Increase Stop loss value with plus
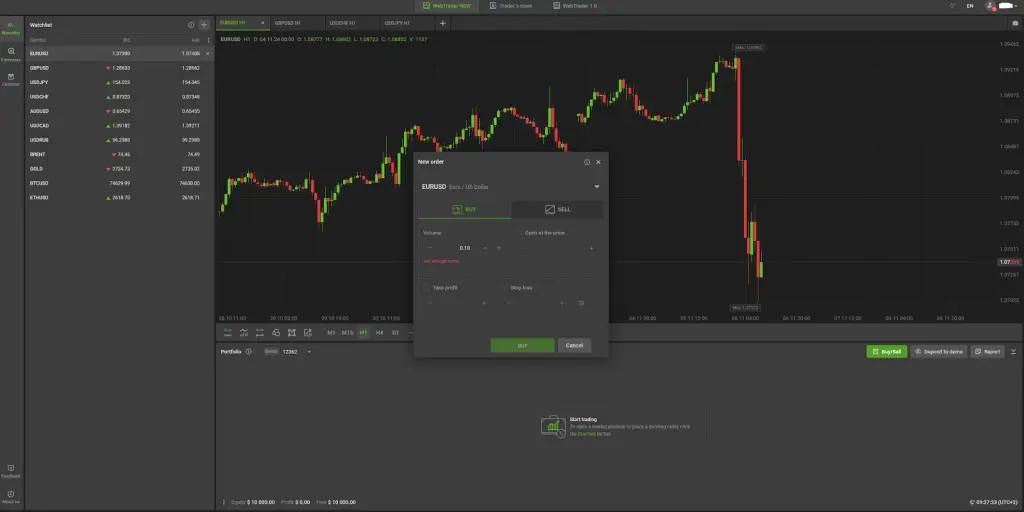 pos(562,303)
